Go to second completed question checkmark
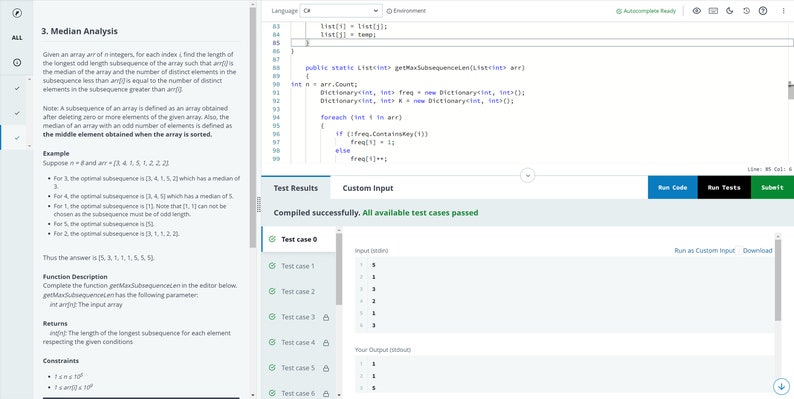This screenshot has height=399, width=794. (x=17, y=113)
